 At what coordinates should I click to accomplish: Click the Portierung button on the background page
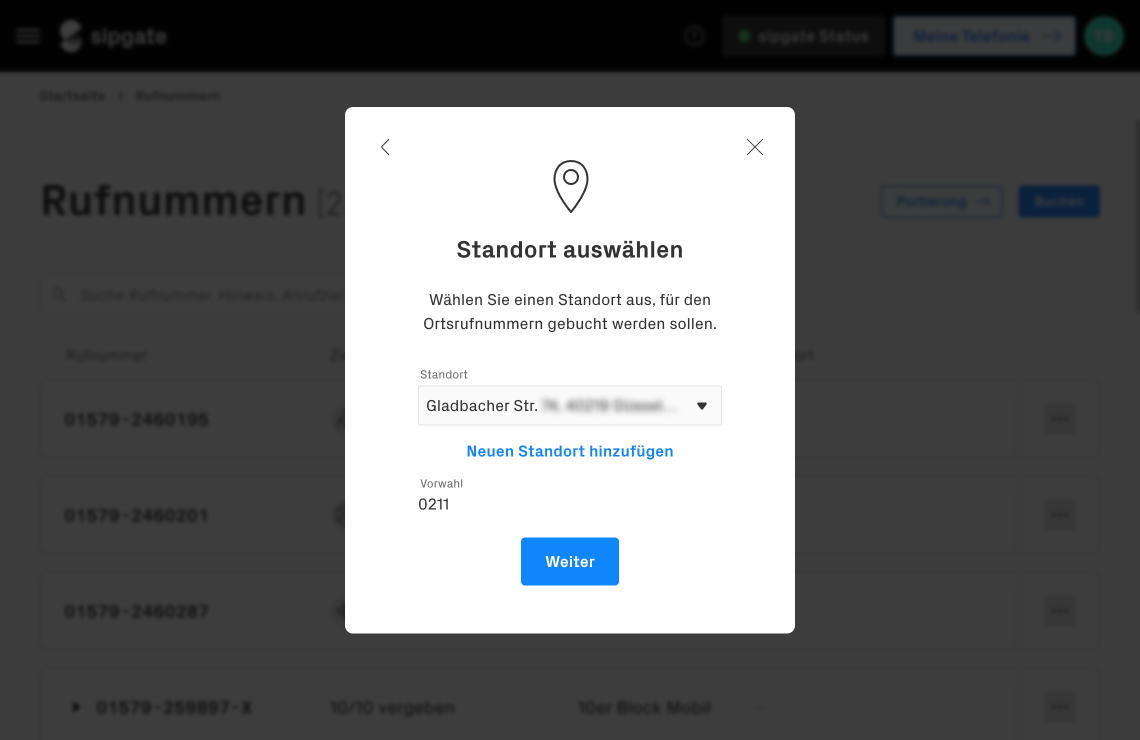click(942, 201)
